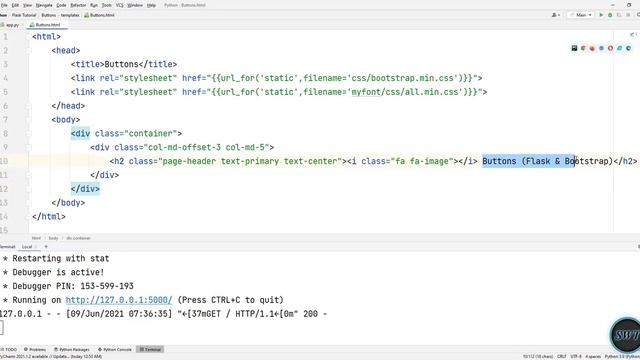Click the PyCharm update available status message
The width and height of the screenshot is (640, 360).
[51, 357]
